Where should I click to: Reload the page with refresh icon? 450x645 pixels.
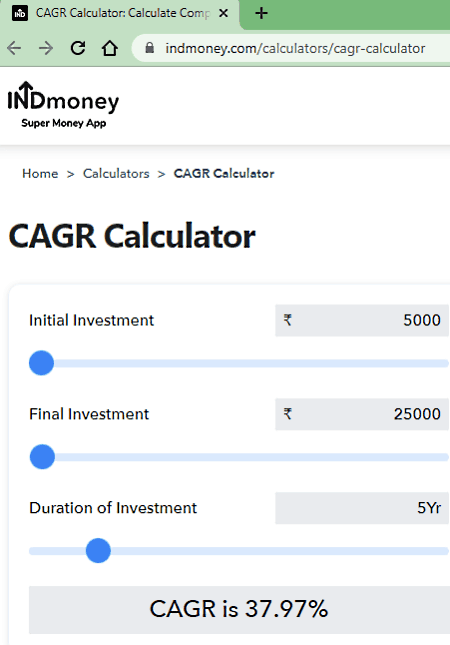[78, 48]
